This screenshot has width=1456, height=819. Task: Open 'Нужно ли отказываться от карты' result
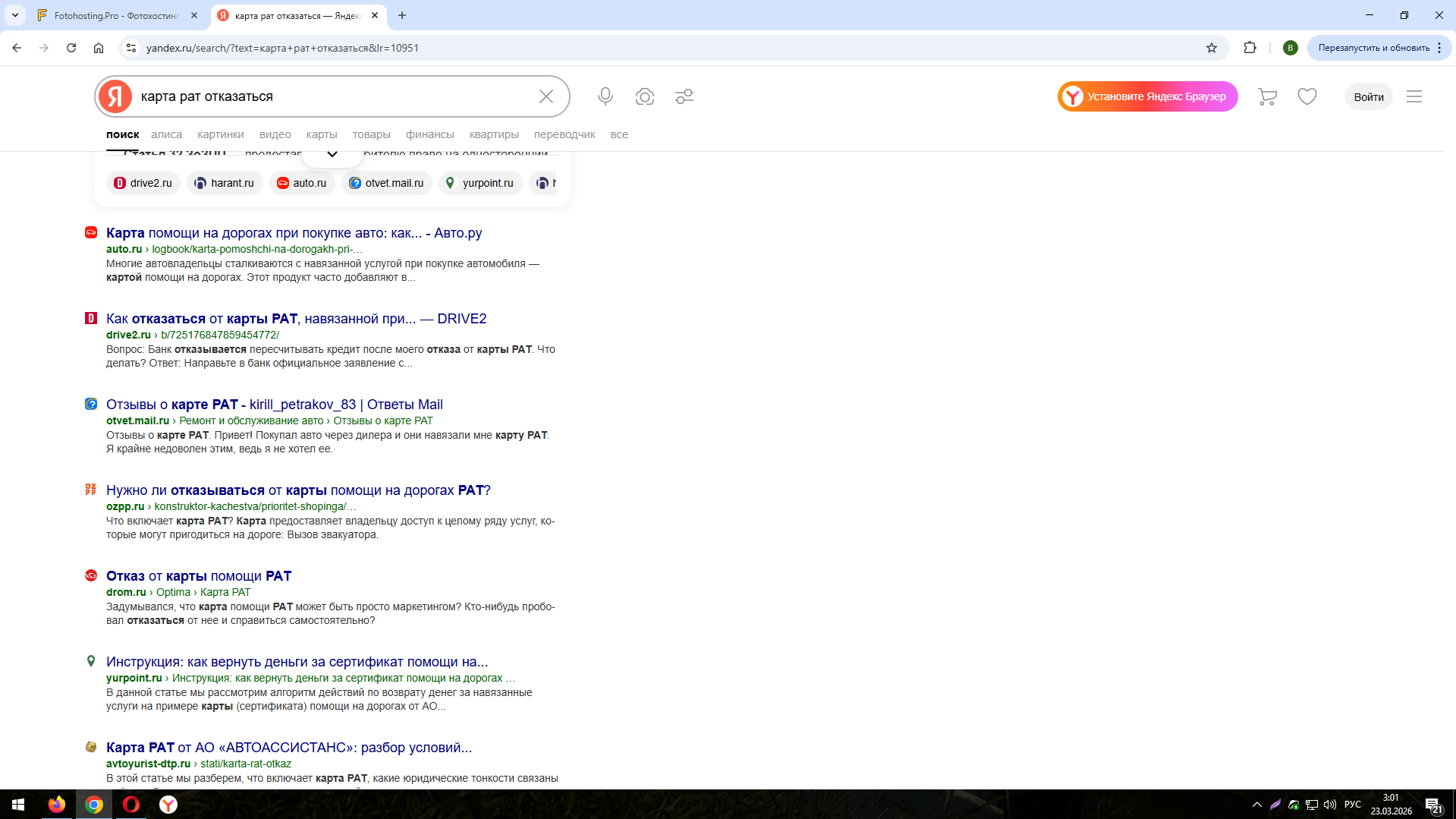tap(298, 490)
